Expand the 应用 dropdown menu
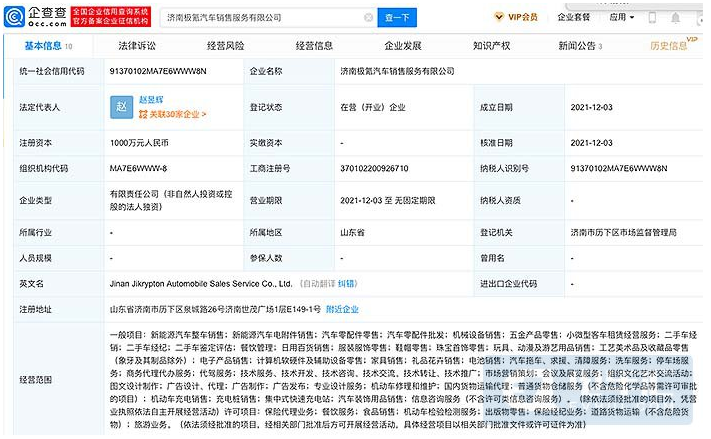The width and height of the screenshot is (711, 439). (x=621, y=17)
